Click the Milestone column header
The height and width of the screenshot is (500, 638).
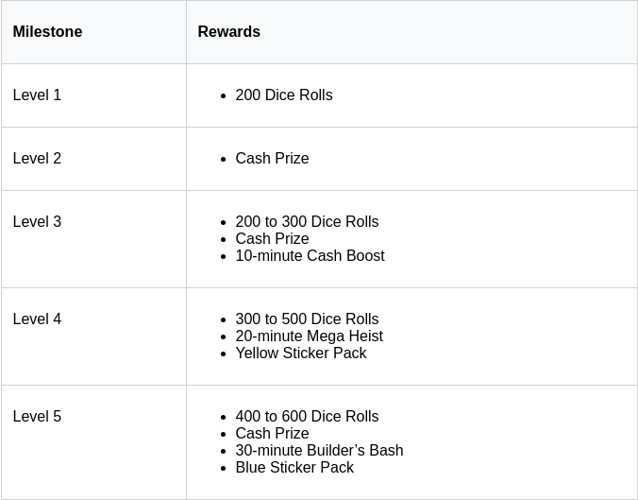47,32
